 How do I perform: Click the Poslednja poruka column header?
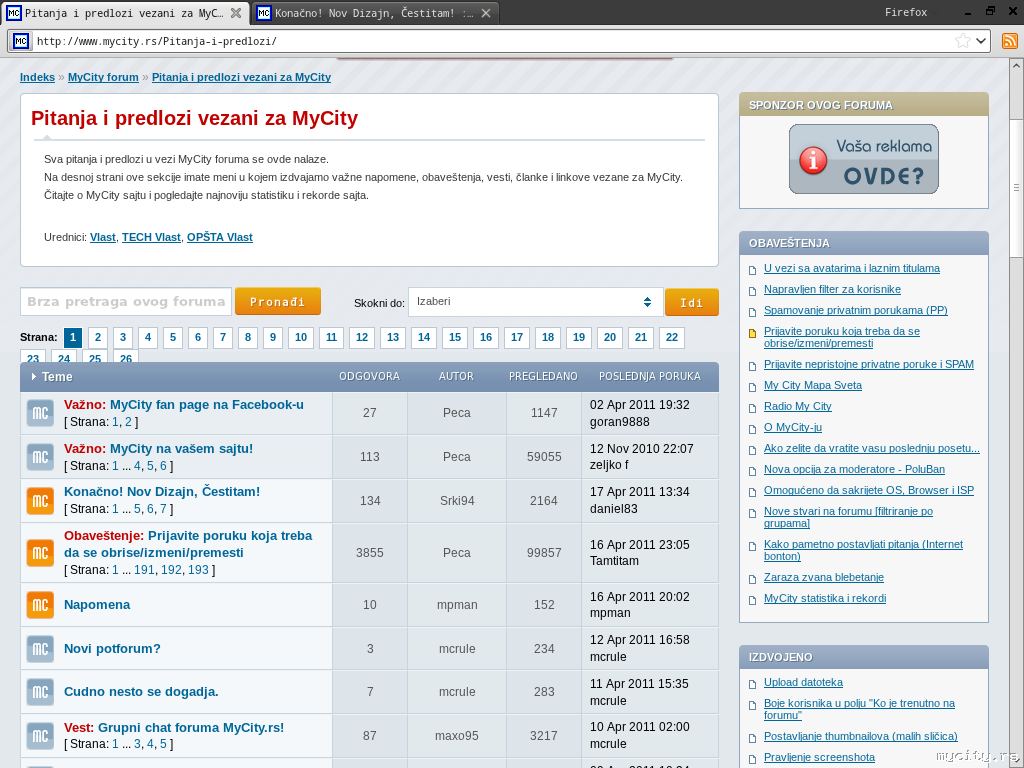(650, 376)
